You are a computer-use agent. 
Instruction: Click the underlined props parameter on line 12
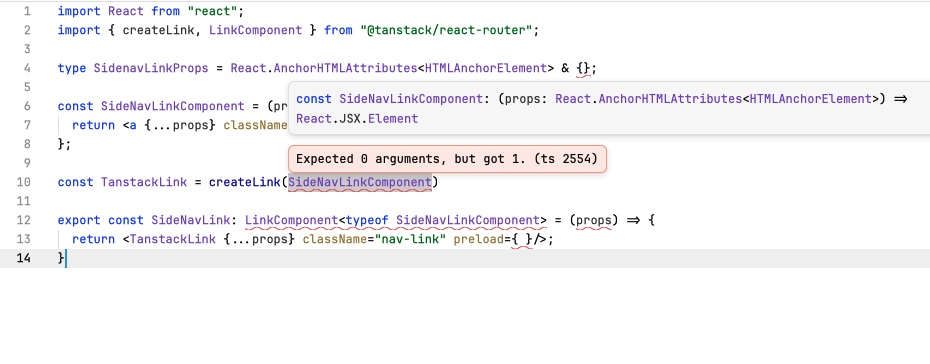point(594,221)
